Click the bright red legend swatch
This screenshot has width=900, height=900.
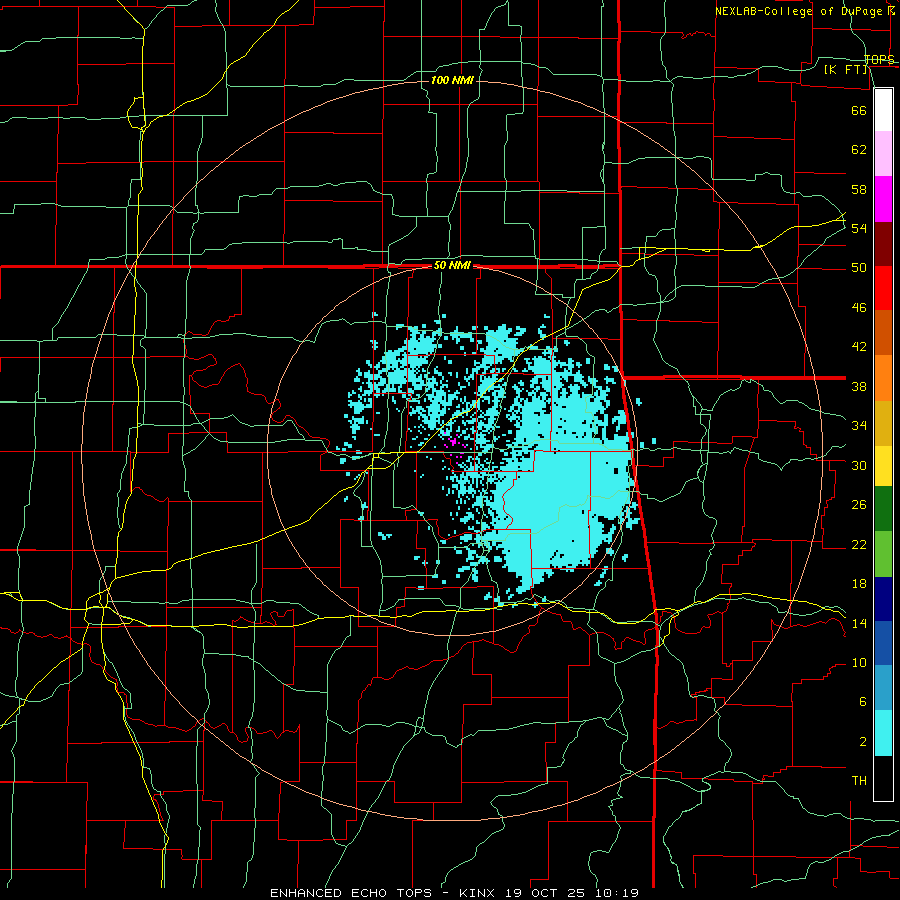pos(883,288)
